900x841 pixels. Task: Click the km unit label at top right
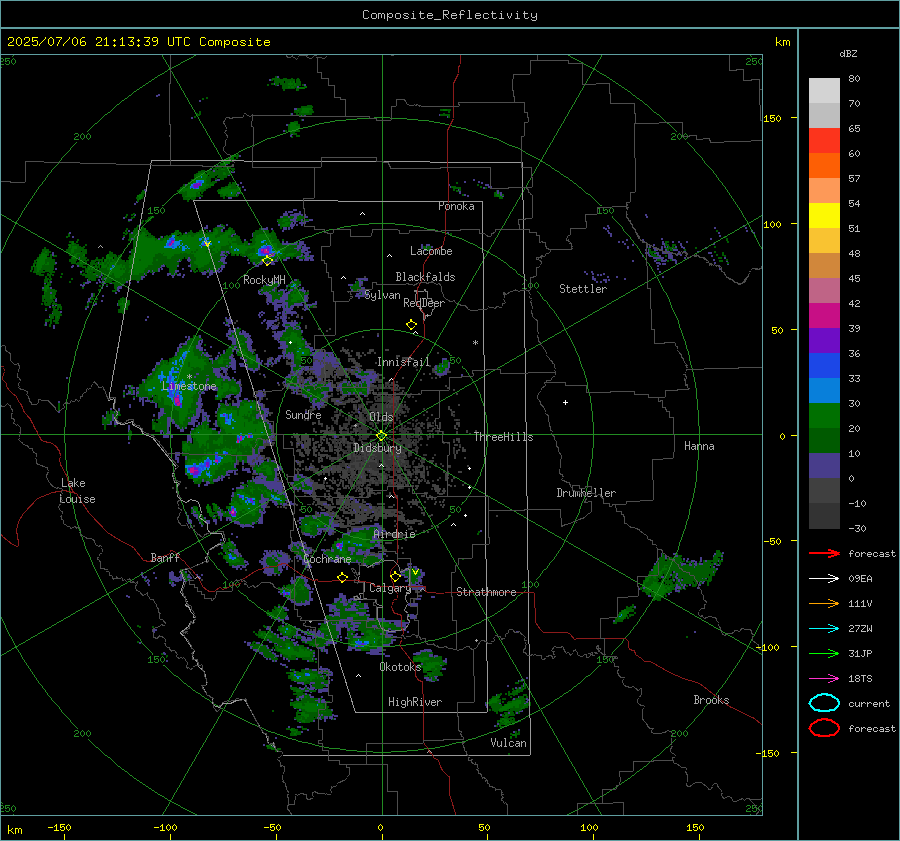pyautogui.click(x=782, y=42)
